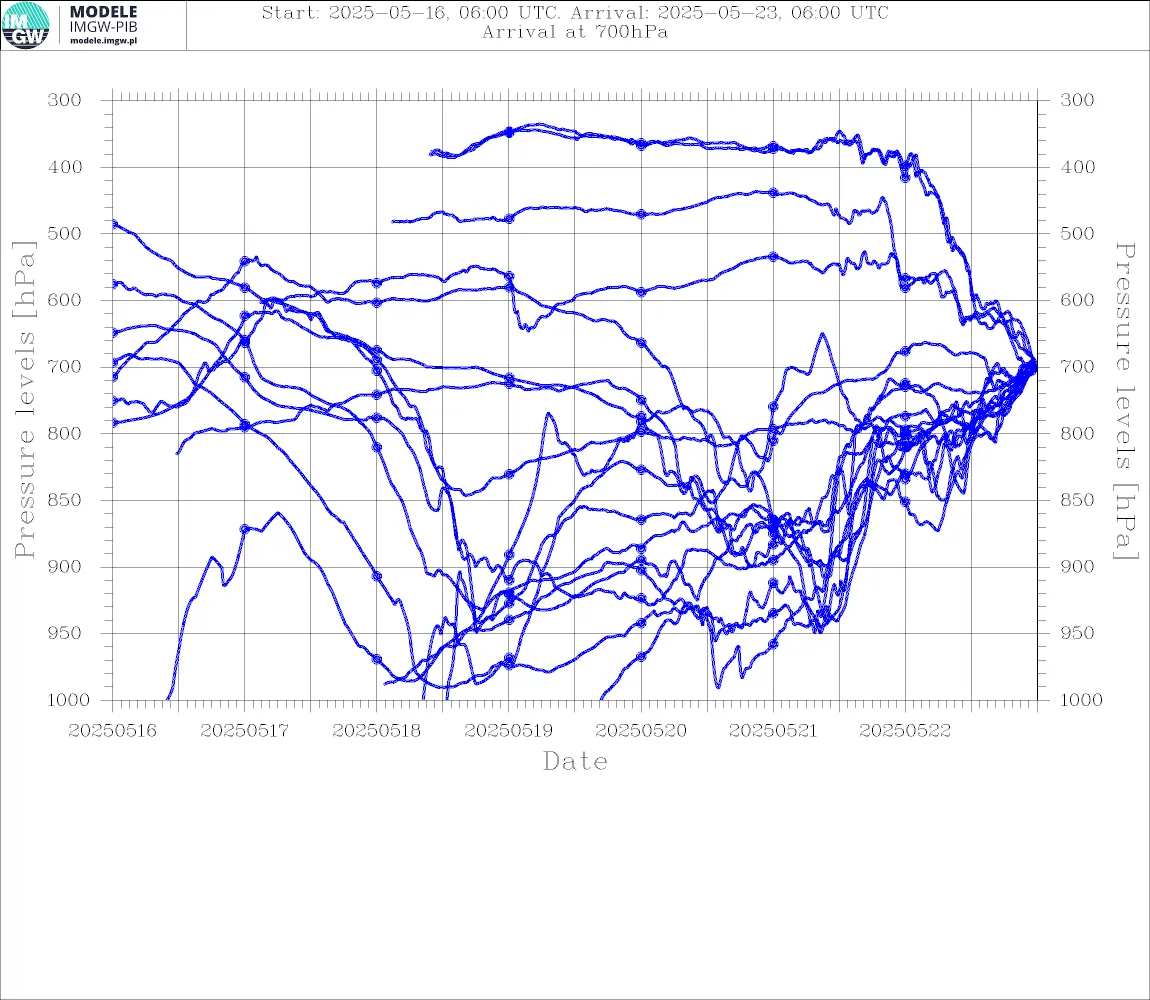This screenshot has width=1150, height=1000.
Task: Click the right axis 800 label
Action: tap(1077, 433)
